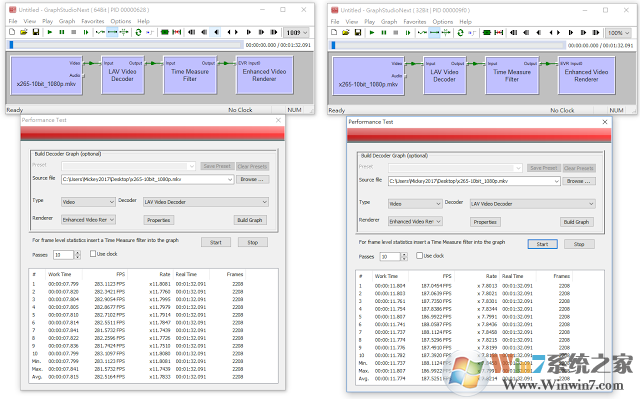This screenshot has width=640, height=399.
Task: Click green crossed-lines connect icon, 32bit window
Action: coord(446,32)
